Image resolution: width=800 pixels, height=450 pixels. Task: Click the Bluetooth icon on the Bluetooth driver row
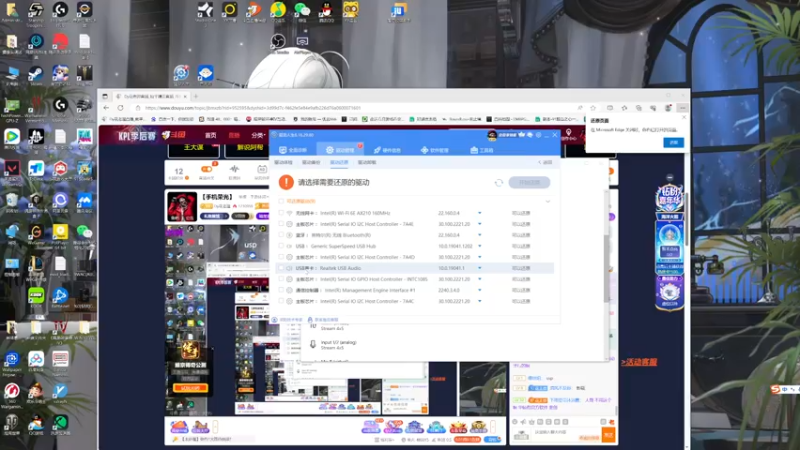[289, 235]
